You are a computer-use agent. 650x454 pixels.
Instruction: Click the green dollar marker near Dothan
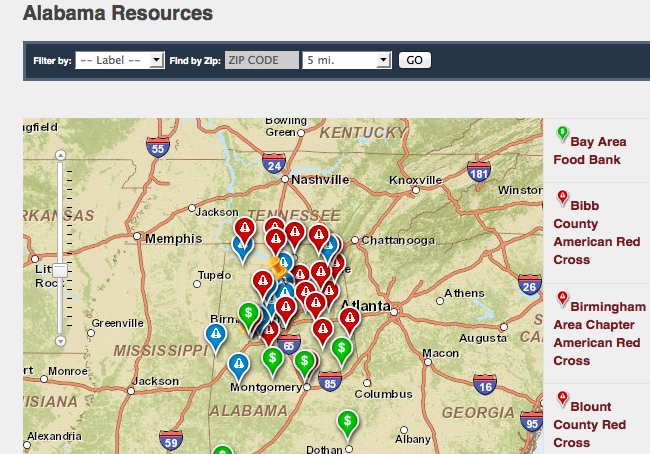click(x=347, y=421)
